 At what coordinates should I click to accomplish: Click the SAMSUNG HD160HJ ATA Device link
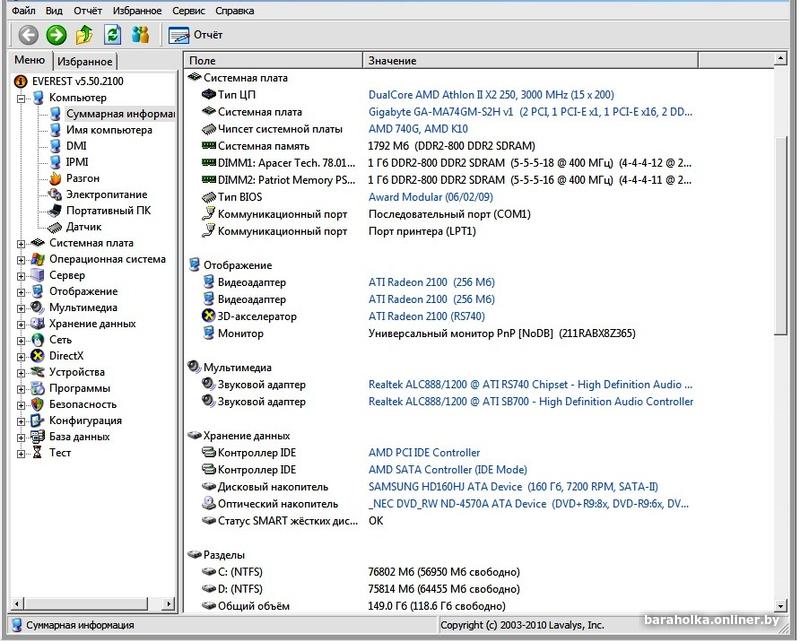pyautogui.click(x=446, y=487)
